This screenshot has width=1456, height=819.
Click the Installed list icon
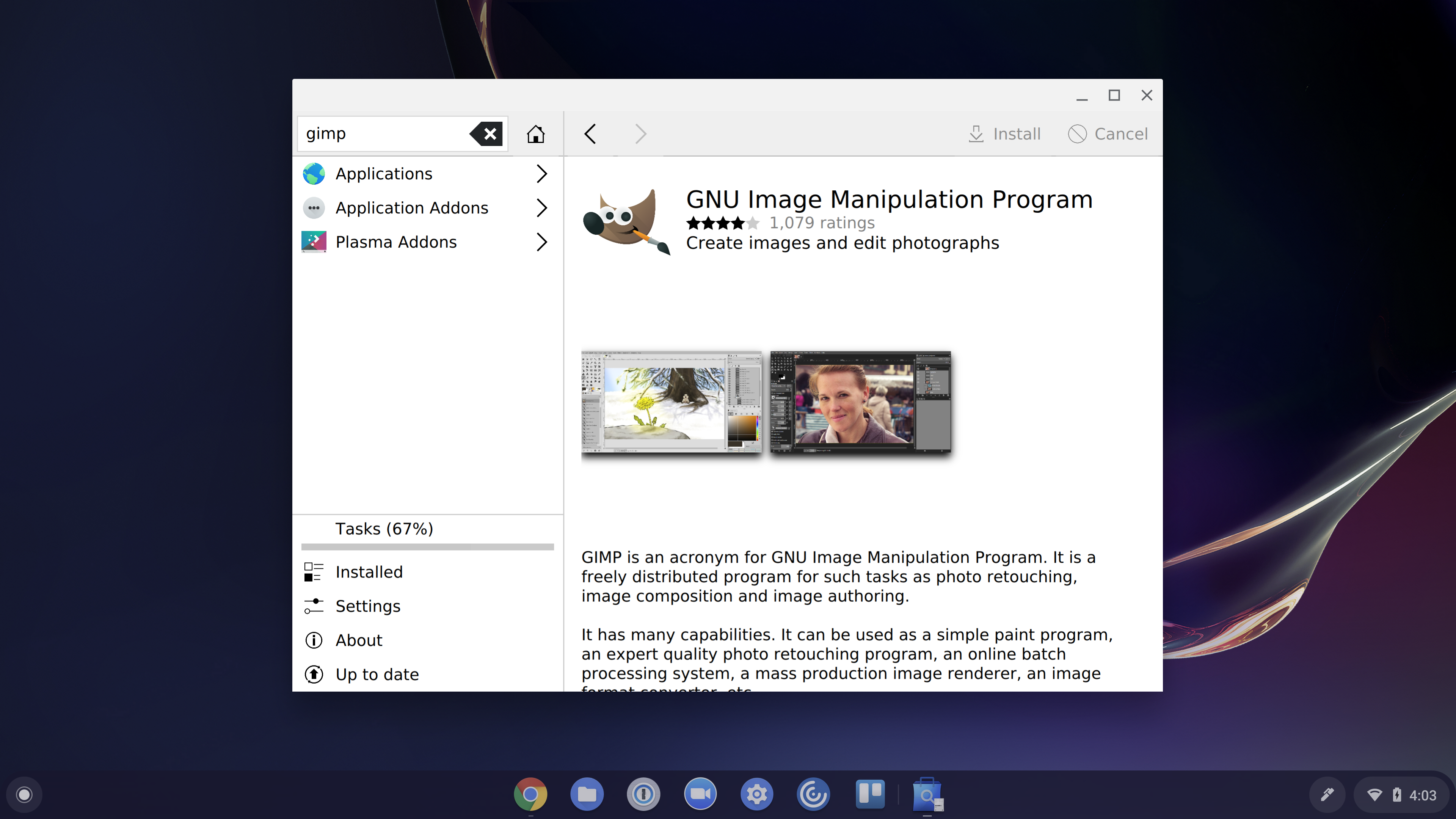click(x=314, y=572)
